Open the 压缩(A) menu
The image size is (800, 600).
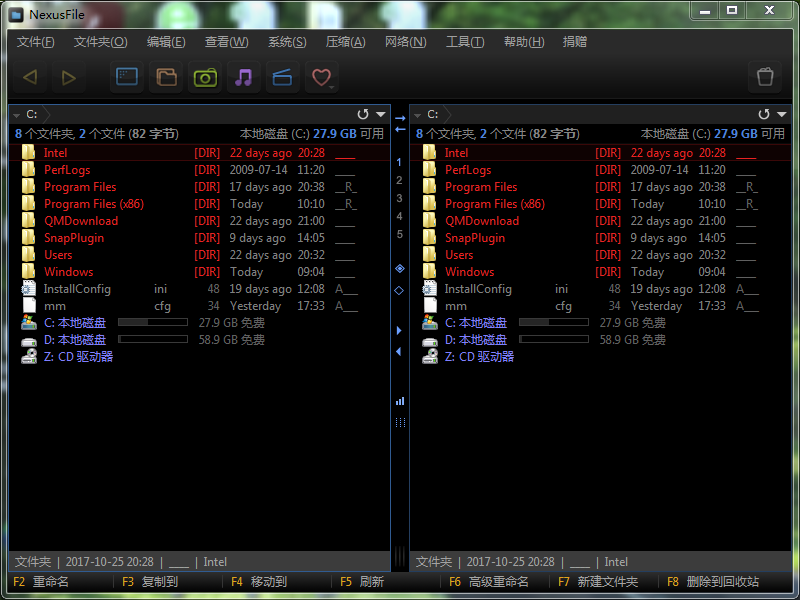(345, 42)
